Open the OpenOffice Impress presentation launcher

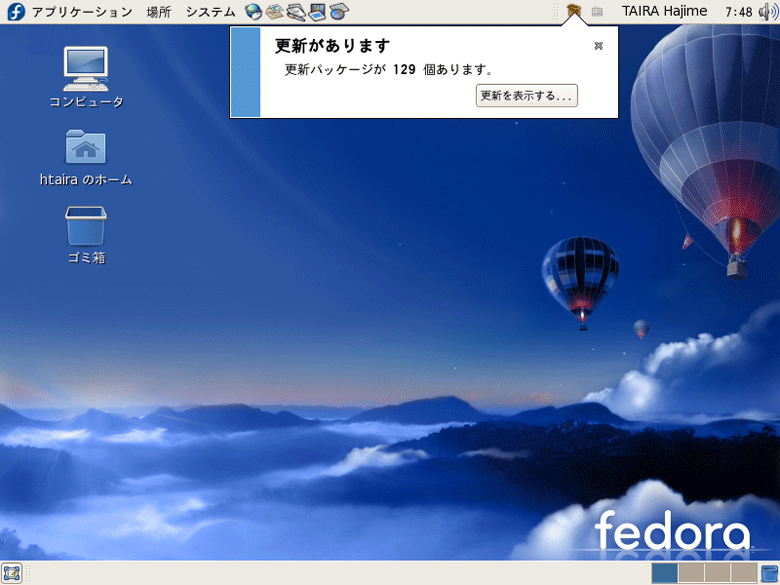tap(318, 12)
